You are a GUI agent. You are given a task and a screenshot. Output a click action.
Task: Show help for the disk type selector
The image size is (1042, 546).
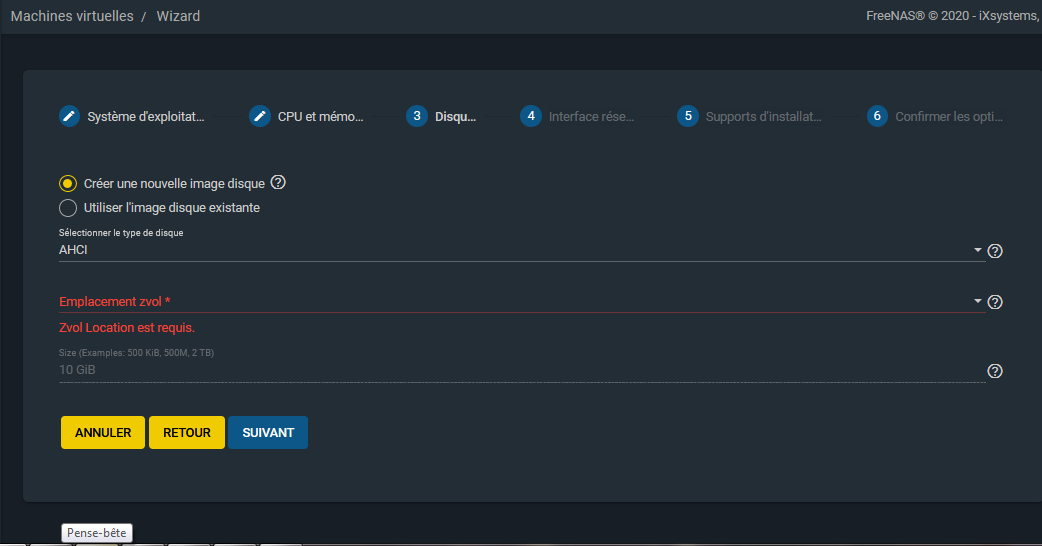click(x=995, y=251)
